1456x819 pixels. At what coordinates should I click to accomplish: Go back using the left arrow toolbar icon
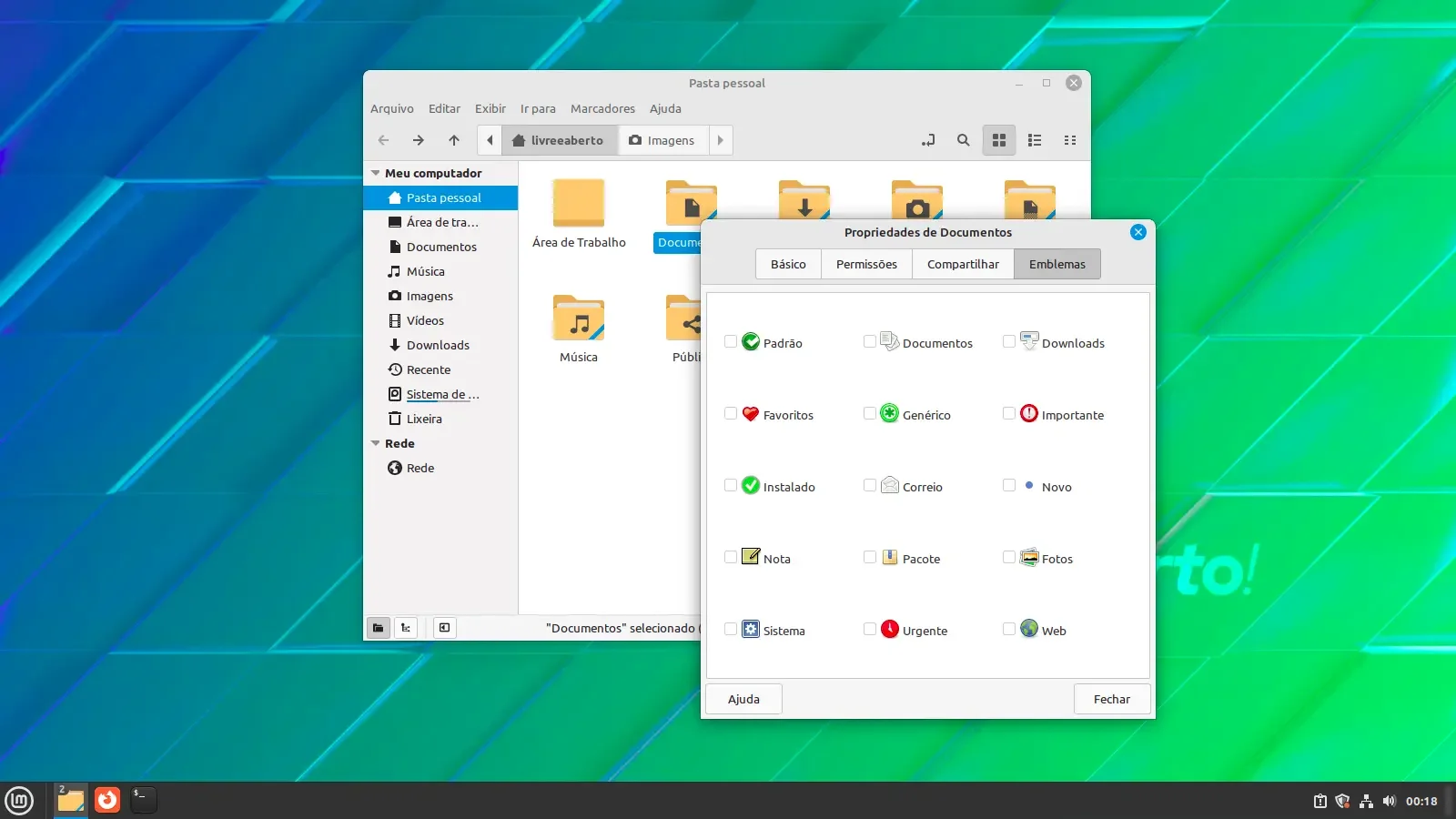(x=383, y=140)
